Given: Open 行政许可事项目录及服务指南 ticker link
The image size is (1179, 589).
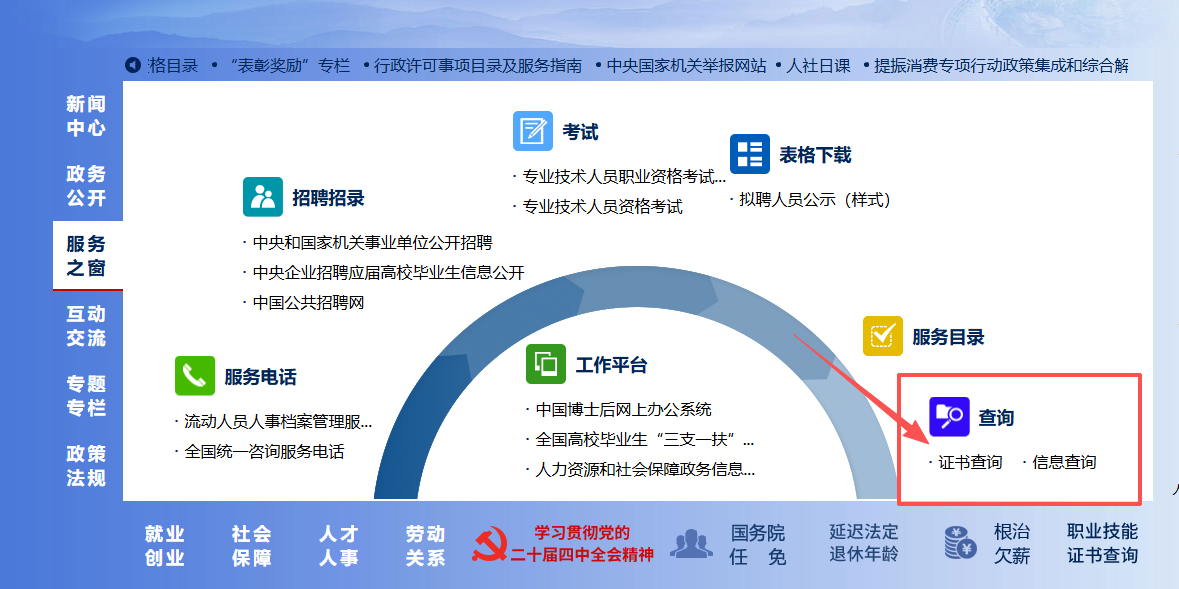Looking at the screenshot, I should click(478, 65).
